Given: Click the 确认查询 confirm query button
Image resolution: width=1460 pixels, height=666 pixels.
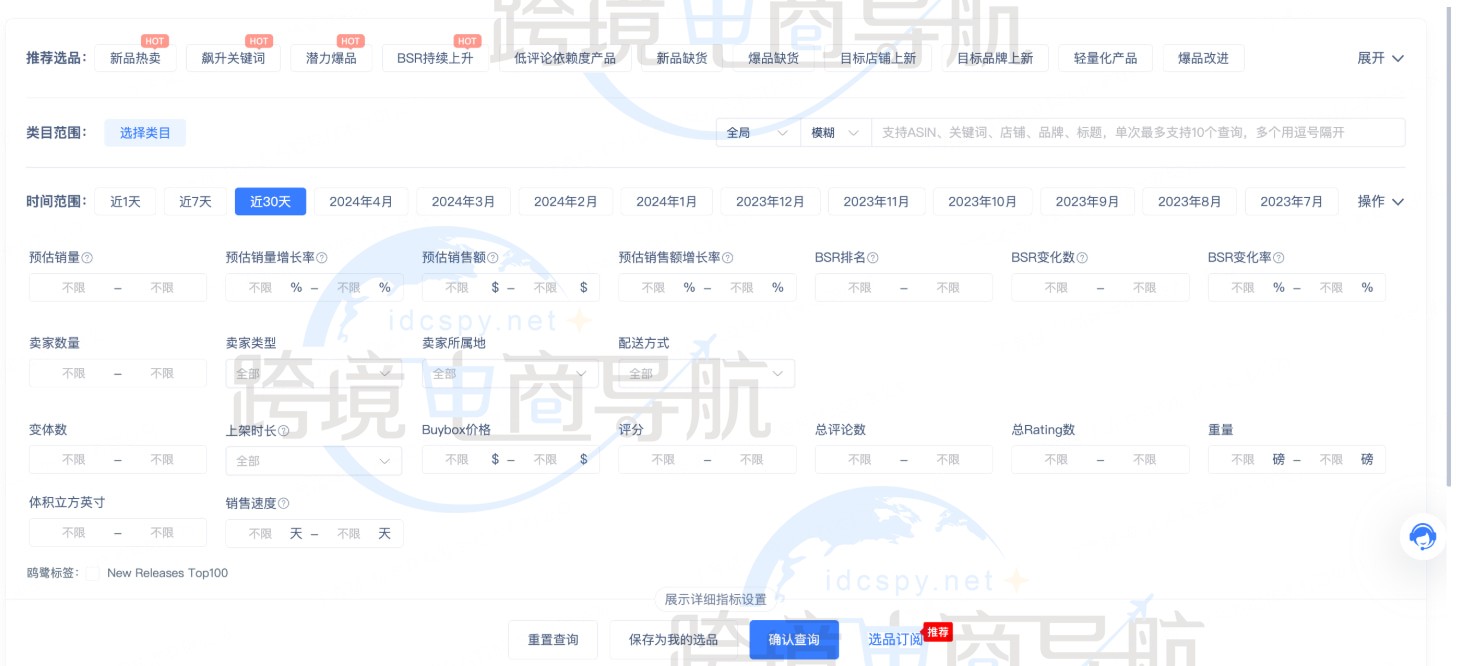Looking at the screenshot, I should (794, 639).
